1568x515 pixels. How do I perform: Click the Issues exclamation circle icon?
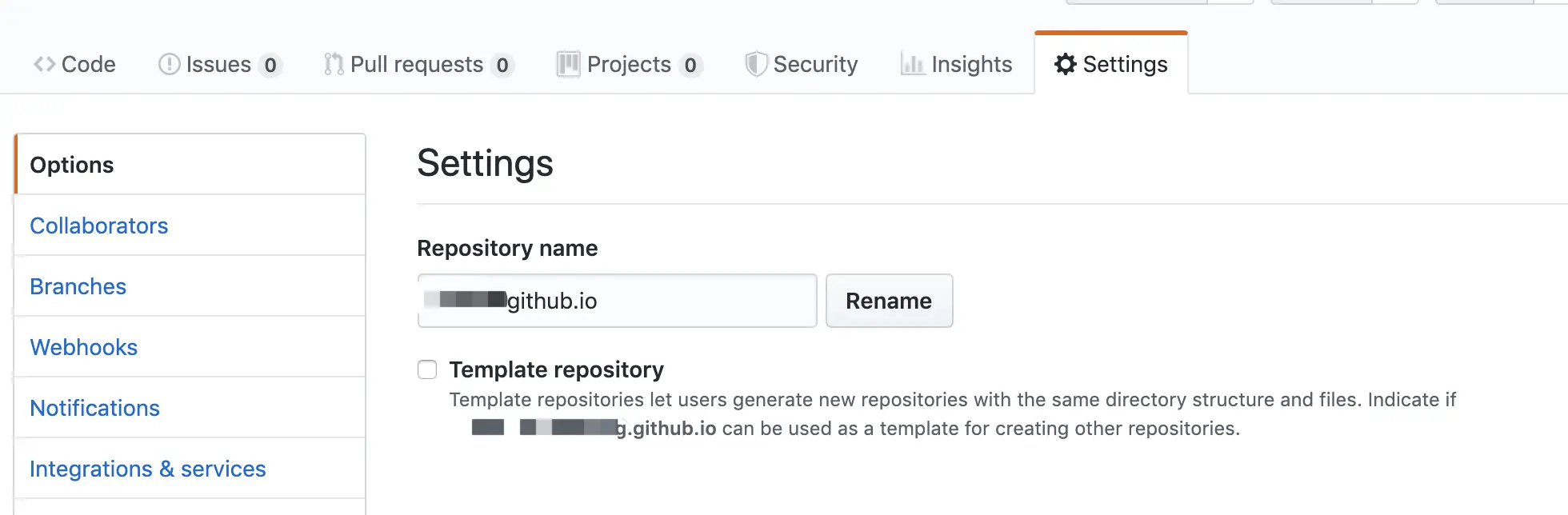(x=169, y=64)
